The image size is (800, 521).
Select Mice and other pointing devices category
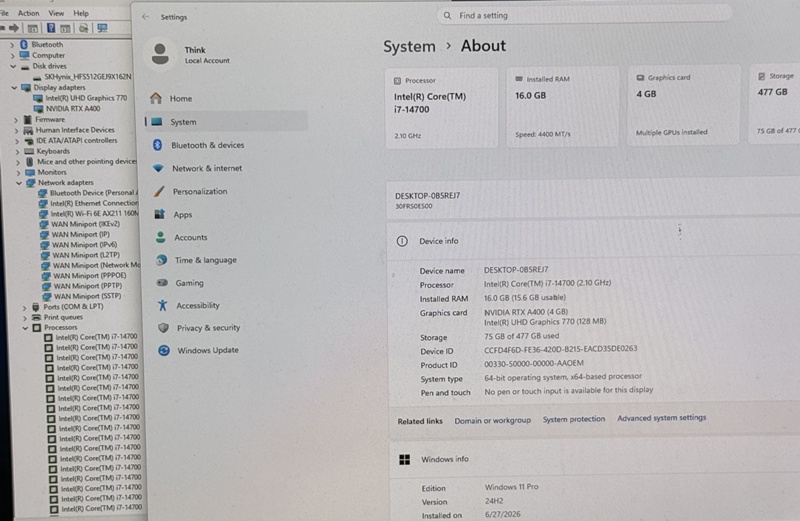tap(87, 162)
